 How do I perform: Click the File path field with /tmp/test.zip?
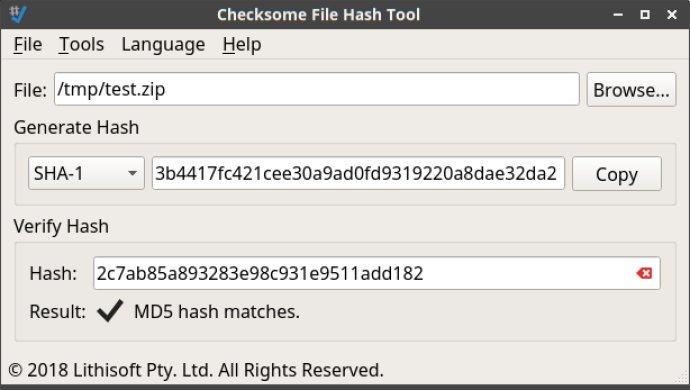[x=316, y=89]
